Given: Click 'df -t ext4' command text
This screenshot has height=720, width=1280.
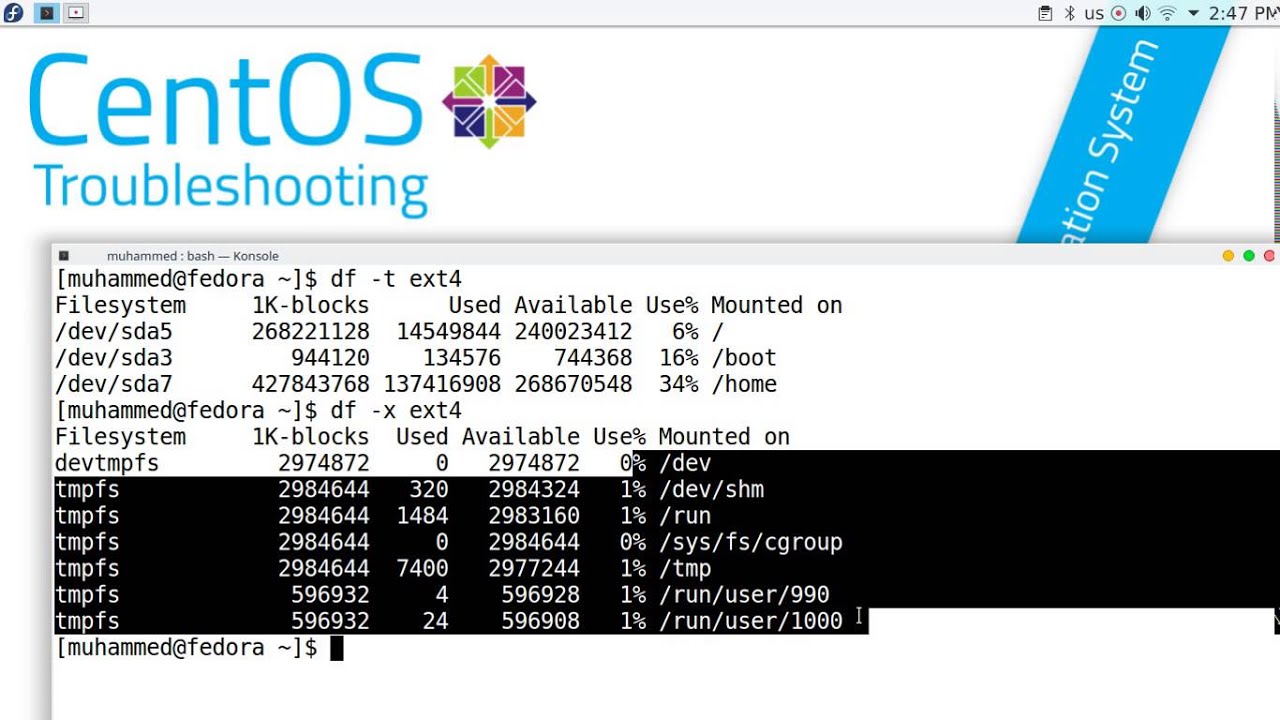Looking at the screenshot, I should pyautogui.click(x=396, y=279).
